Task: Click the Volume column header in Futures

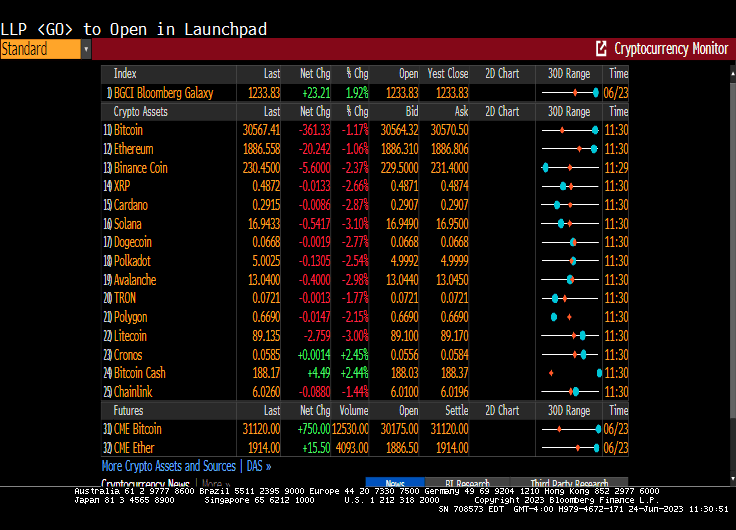Action: 354,410
